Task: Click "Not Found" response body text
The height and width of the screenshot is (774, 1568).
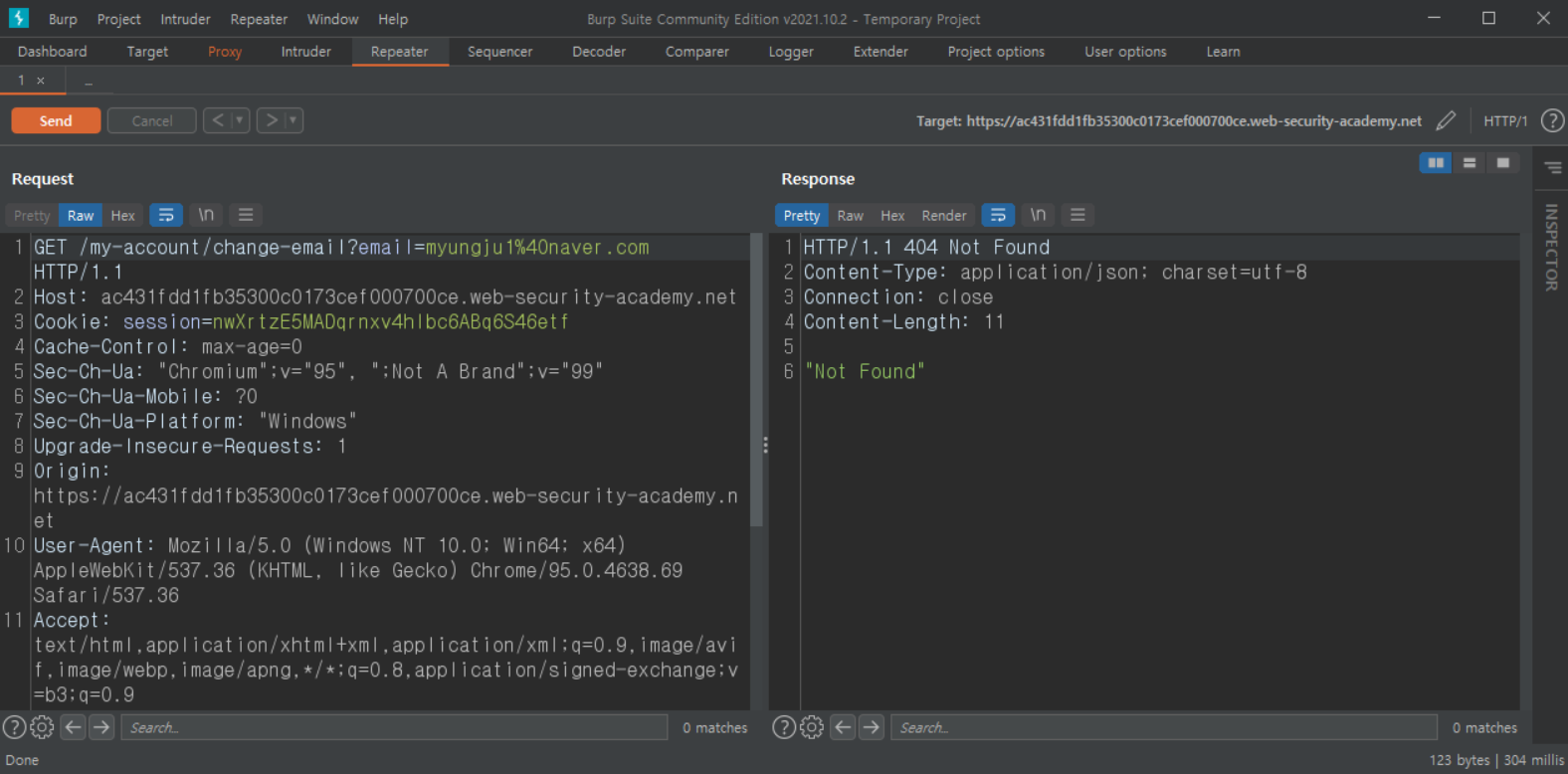Action: click(x=865, y=371)
